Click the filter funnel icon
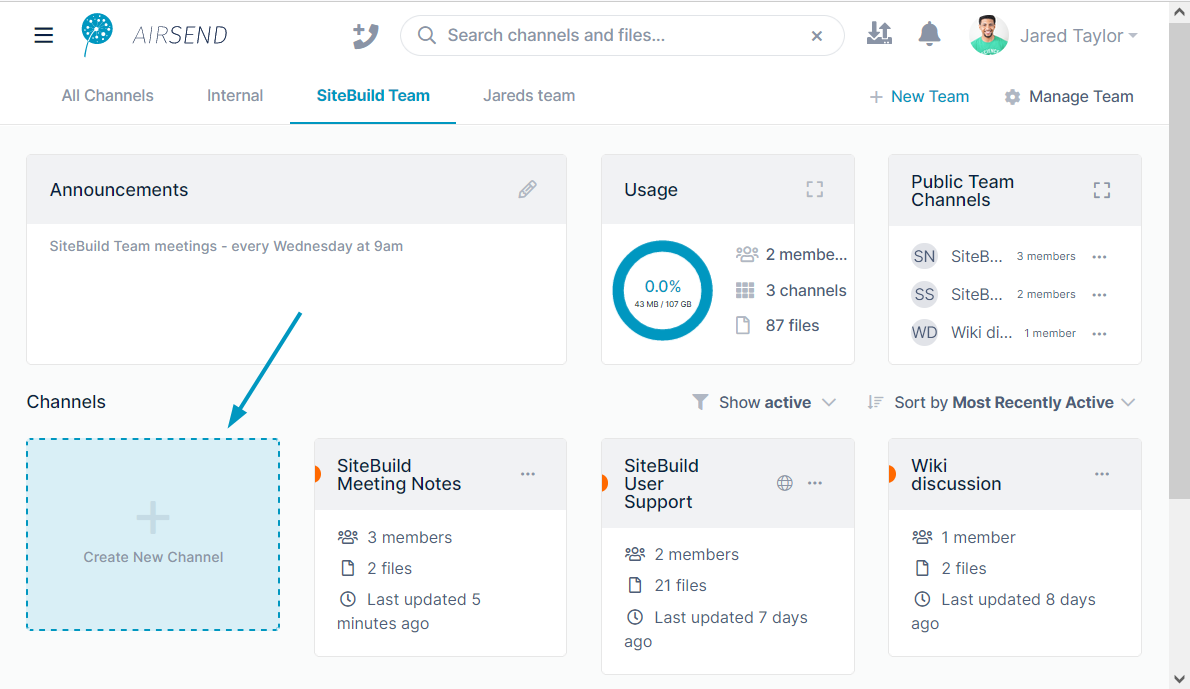 coord(700,402)
